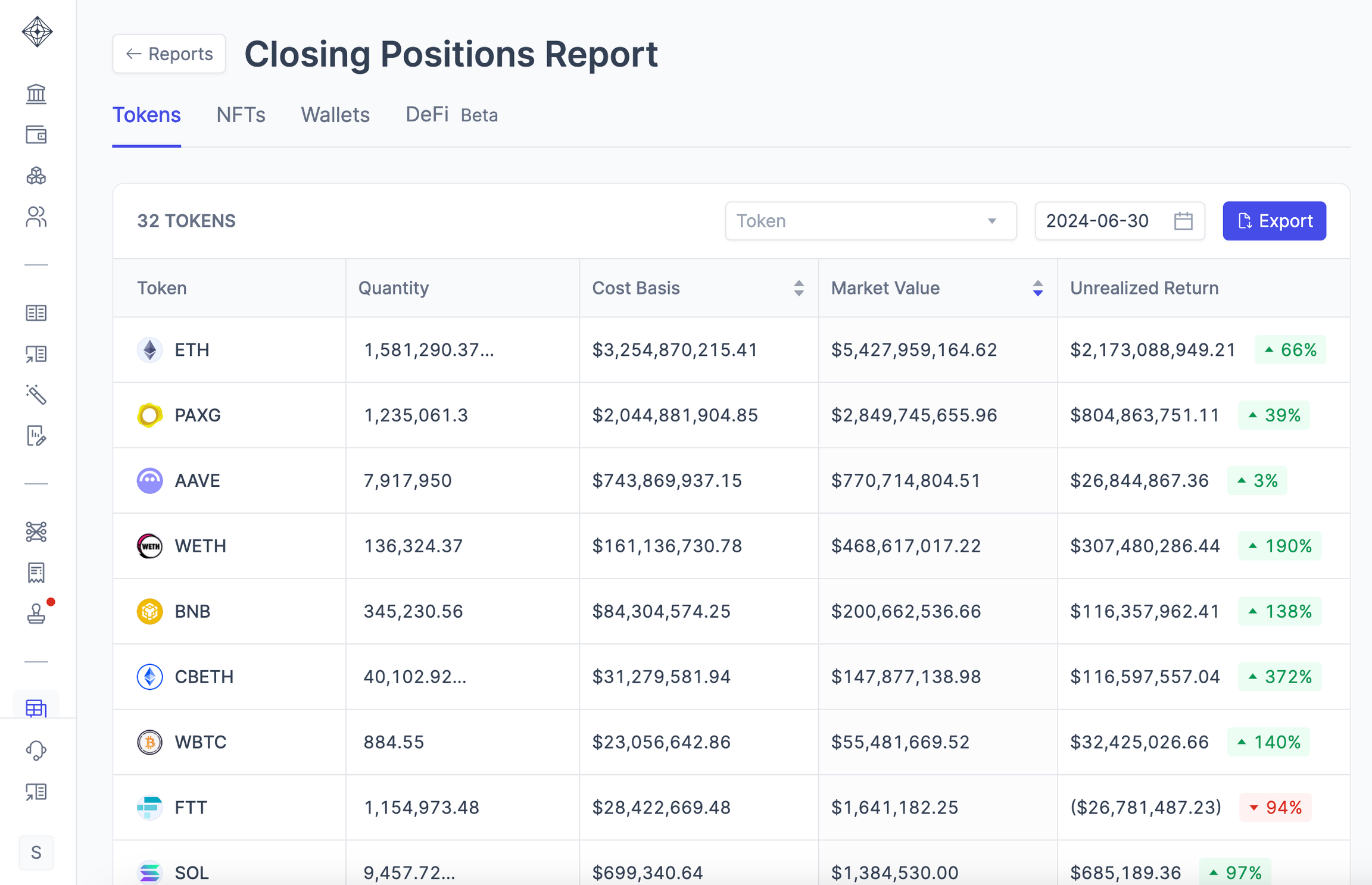This screenshot has height=885, width=1372.
Task: Switch to the NFTs tab
Action: click(x=241, y=115)
